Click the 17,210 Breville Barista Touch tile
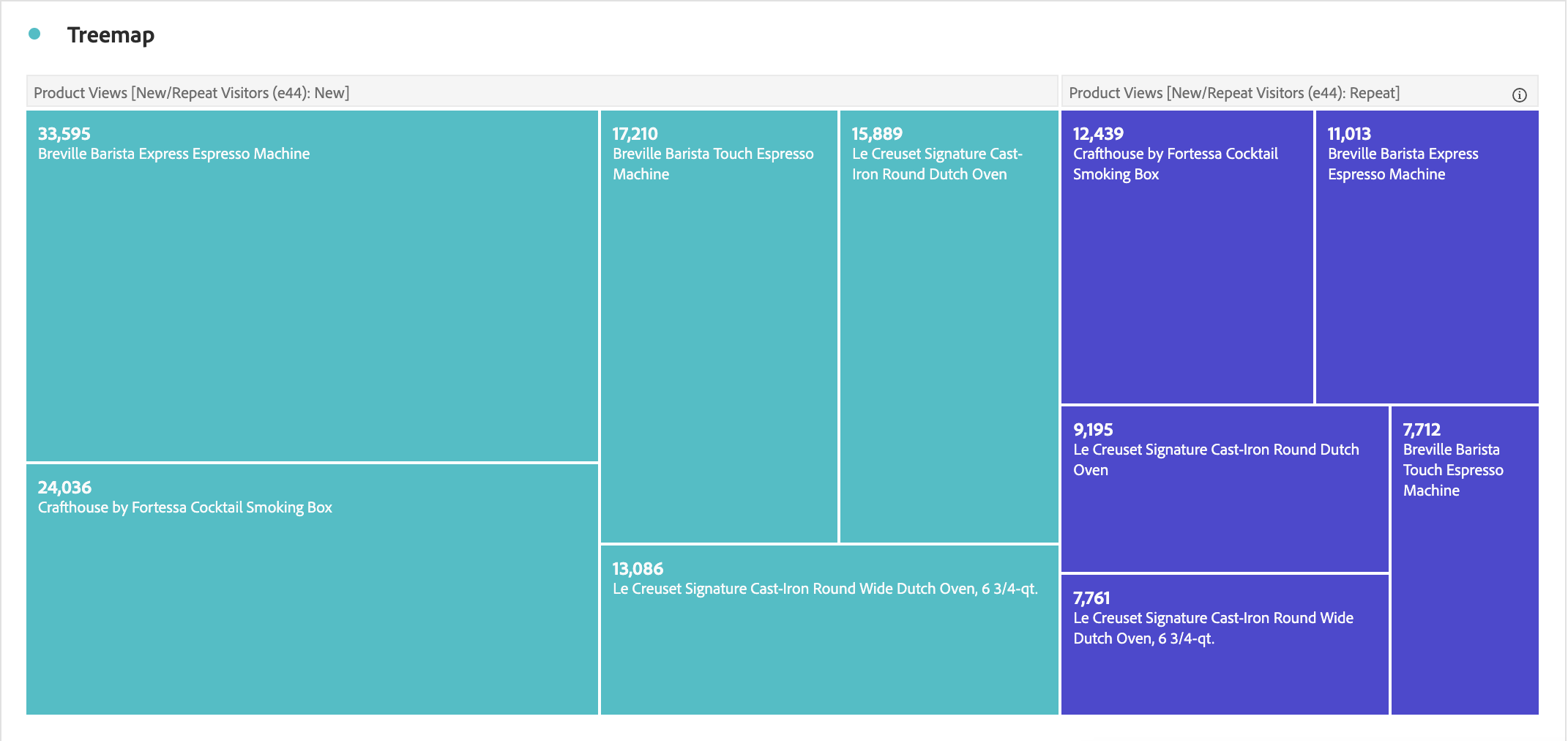Screen dimensions: 1568x741 tap(717, 322)
